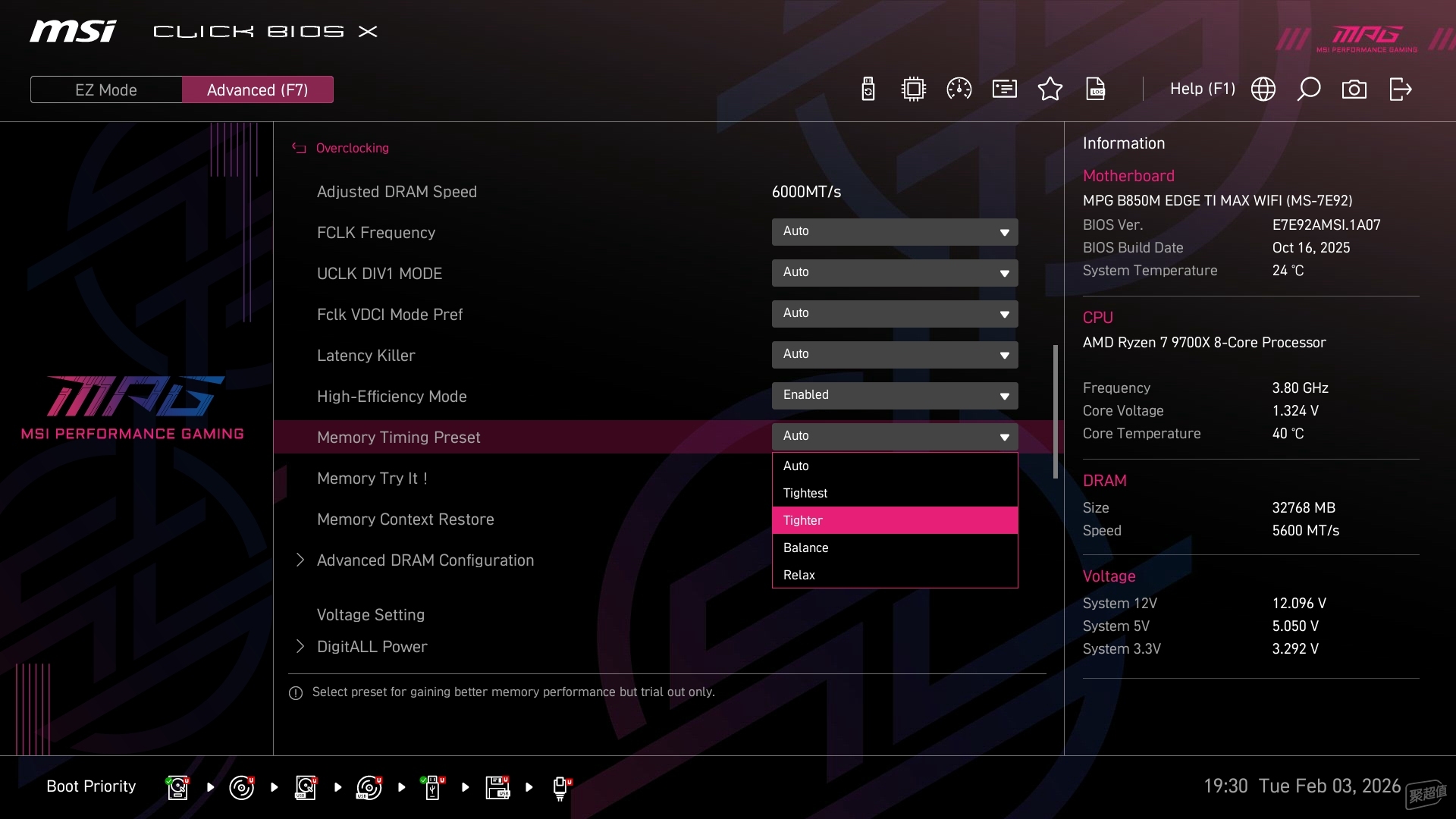
Task: Open the UCLK DIV1 MODE dropdown
Action: click(895, 273)
